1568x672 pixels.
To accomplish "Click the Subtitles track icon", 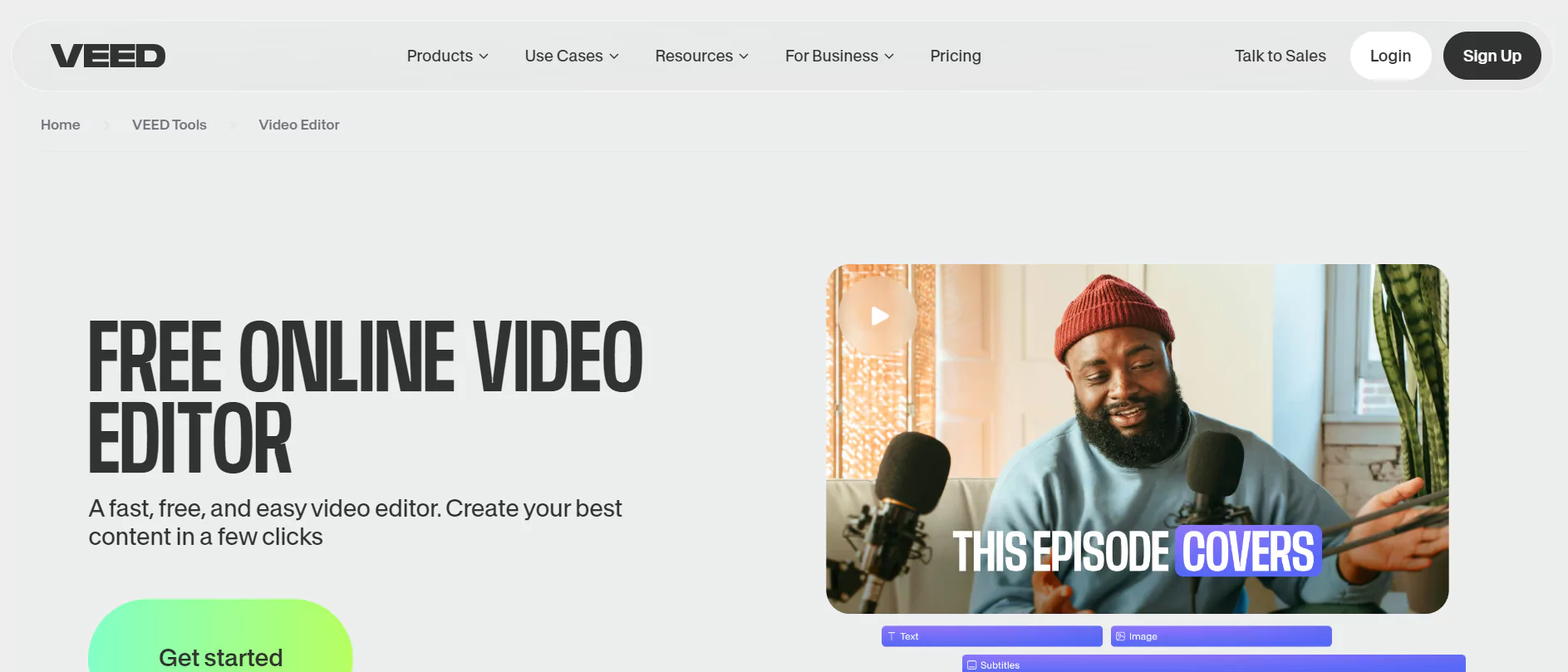I will (971, 665).
